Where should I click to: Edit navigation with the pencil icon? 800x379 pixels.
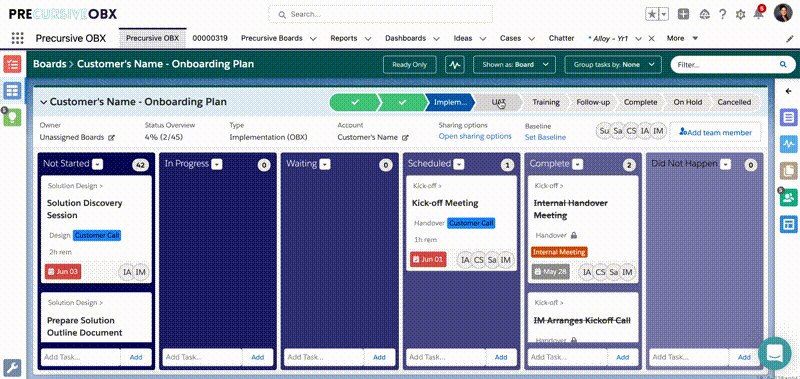[x=790, y=38]
